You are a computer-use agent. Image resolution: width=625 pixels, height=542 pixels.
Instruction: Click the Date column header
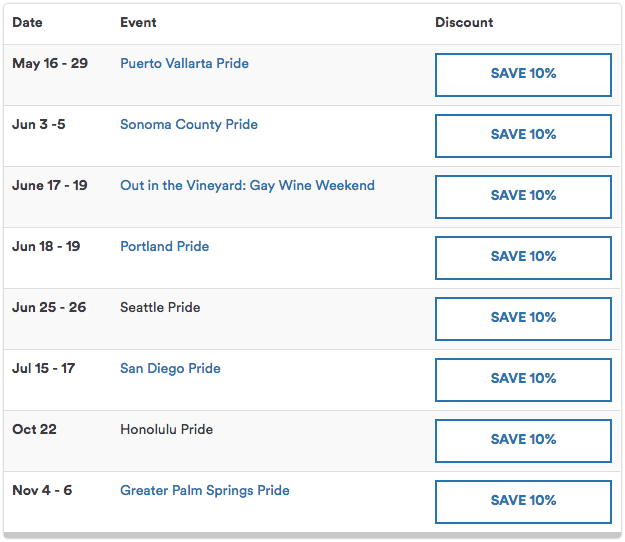coord(27,22)
